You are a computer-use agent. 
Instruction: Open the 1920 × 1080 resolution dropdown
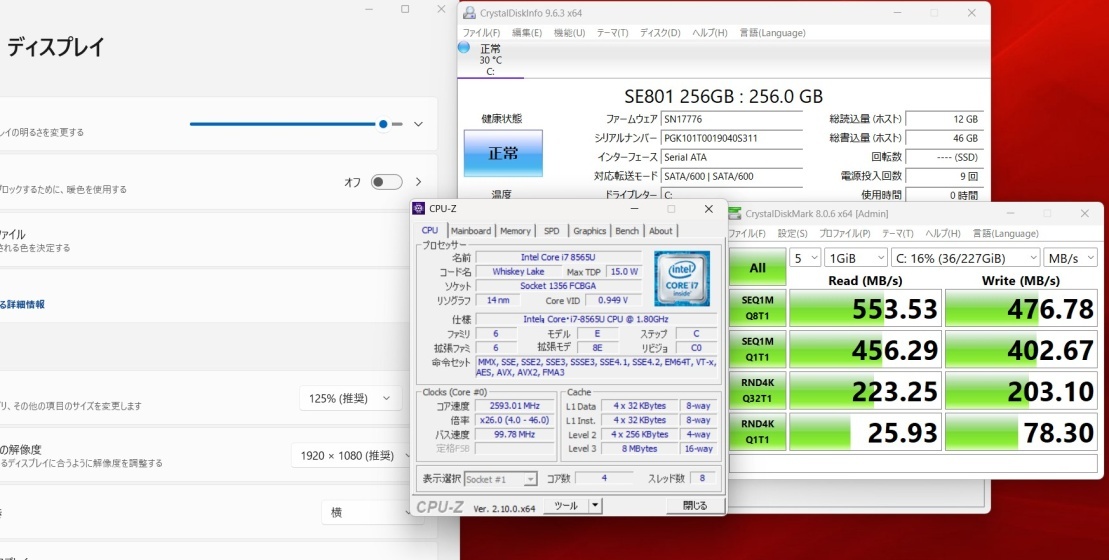[350, 456]
